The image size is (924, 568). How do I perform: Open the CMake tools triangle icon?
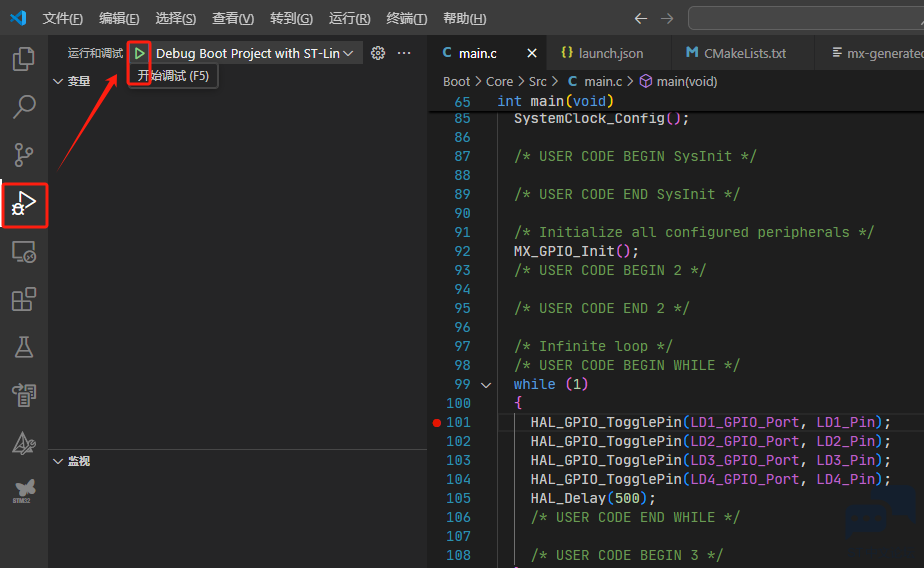point(24,443)
